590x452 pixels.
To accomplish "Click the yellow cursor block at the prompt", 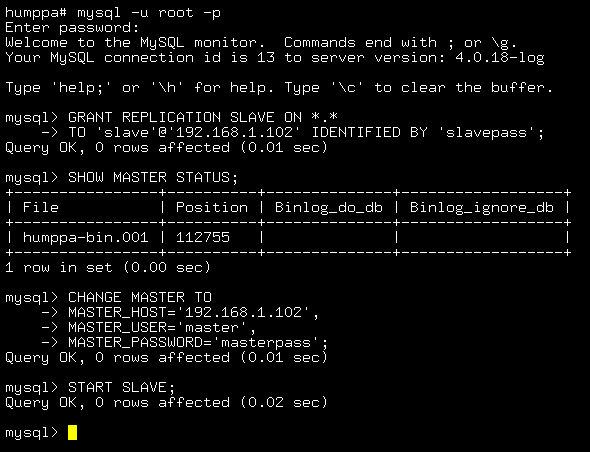I will pos(73,432).
